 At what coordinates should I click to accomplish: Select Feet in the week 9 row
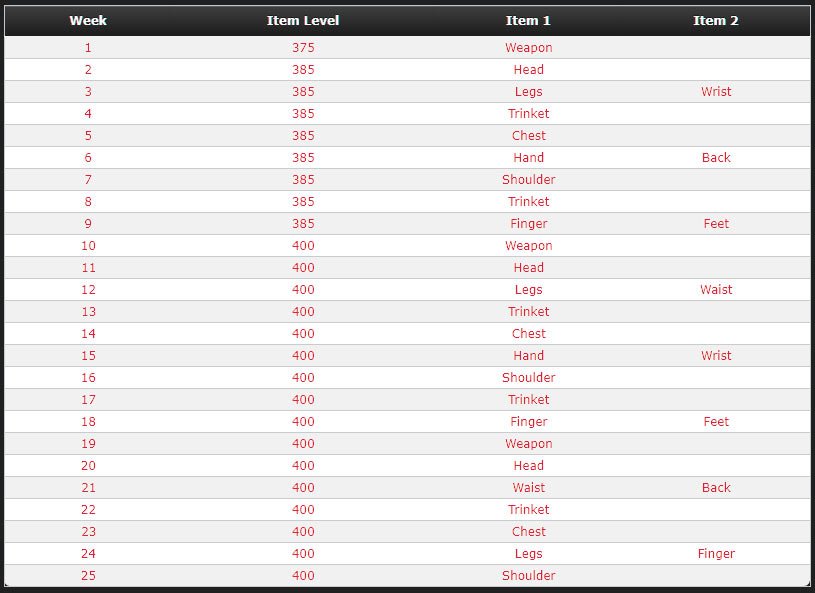click(x=716, y=224)
